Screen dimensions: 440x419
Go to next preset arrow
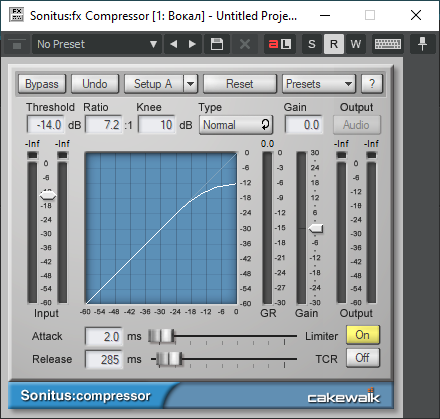coord(192,44)
